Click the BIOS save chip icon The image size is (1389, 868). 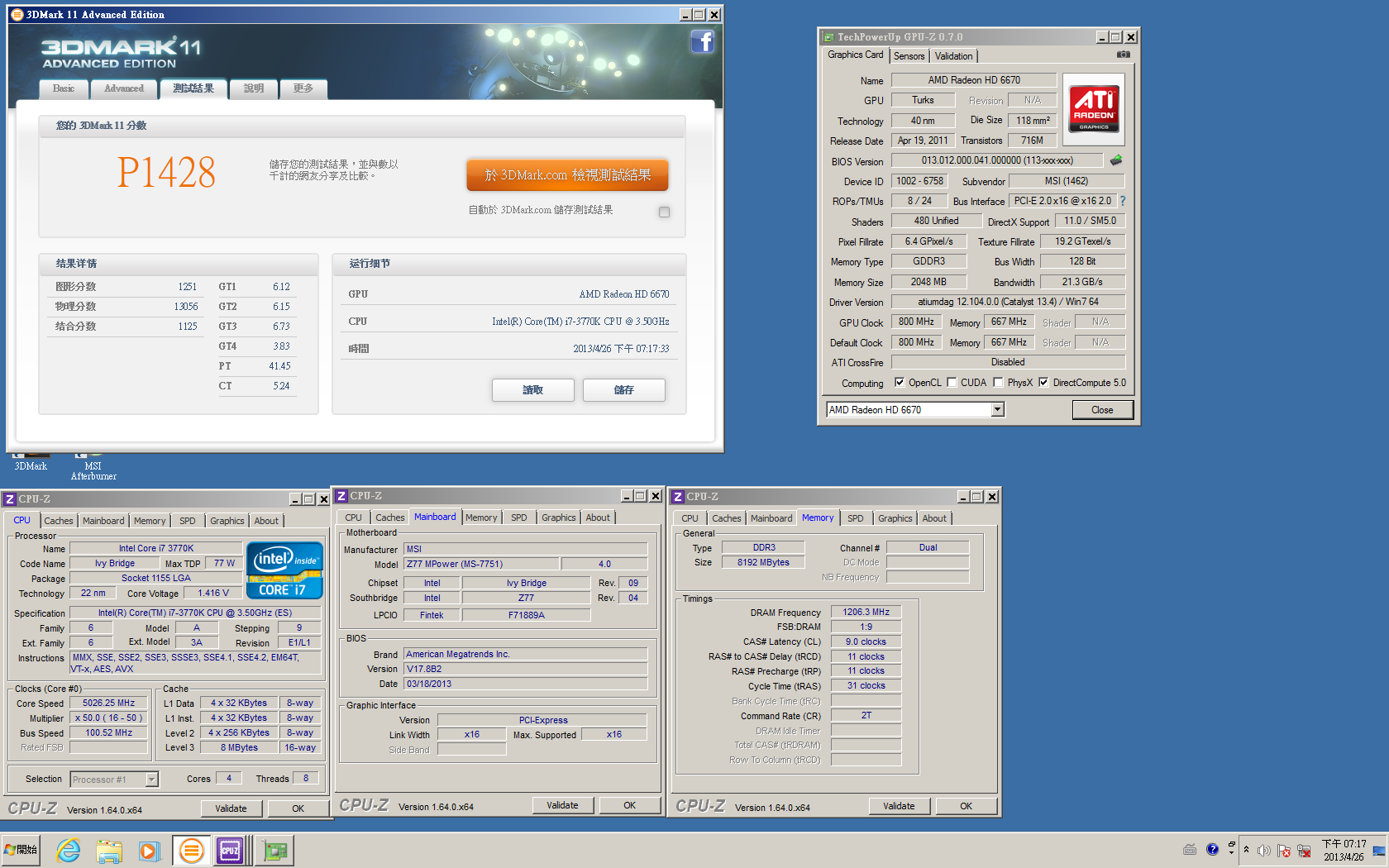coord(1116,160)
